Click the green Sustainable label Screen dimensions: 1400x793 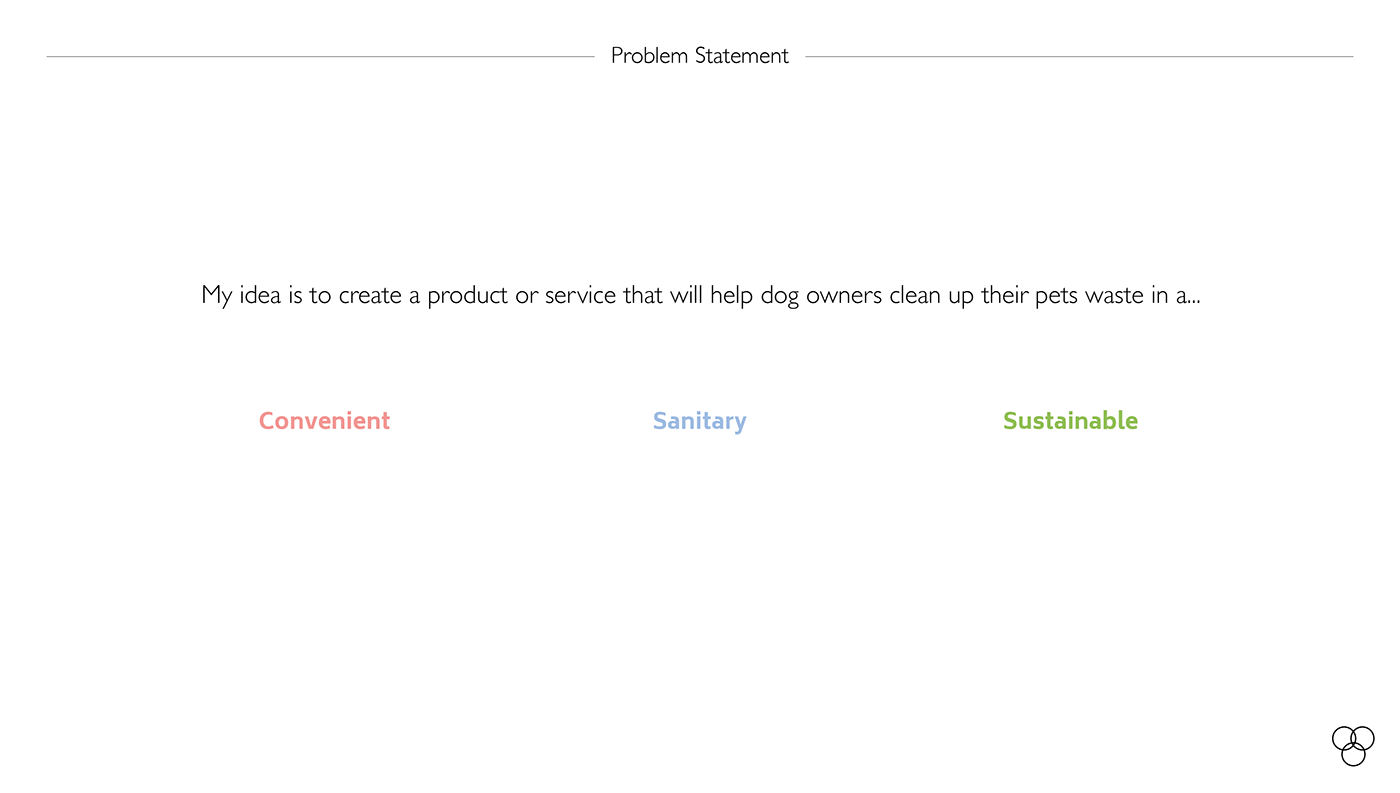point(1070,421)
